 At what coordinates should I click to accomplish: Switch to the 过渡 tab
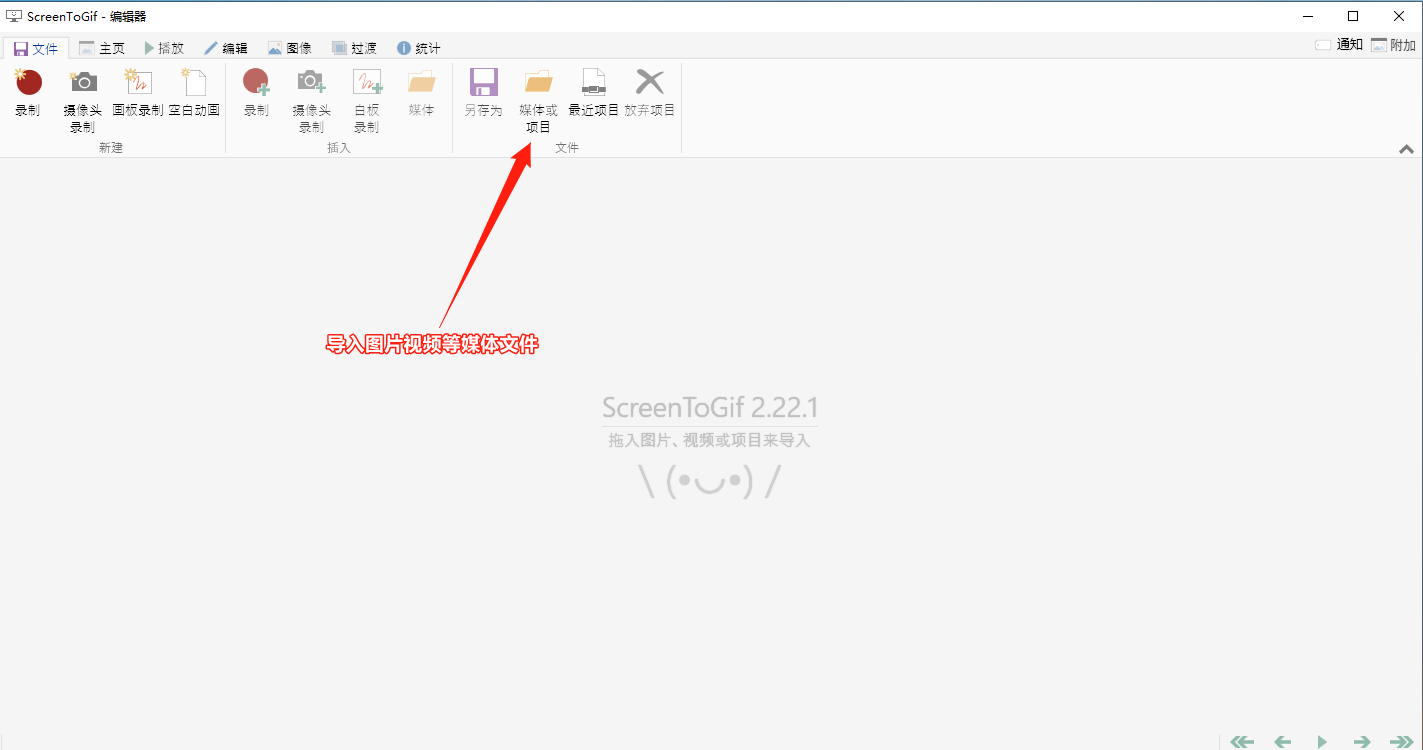click(354, 48)
